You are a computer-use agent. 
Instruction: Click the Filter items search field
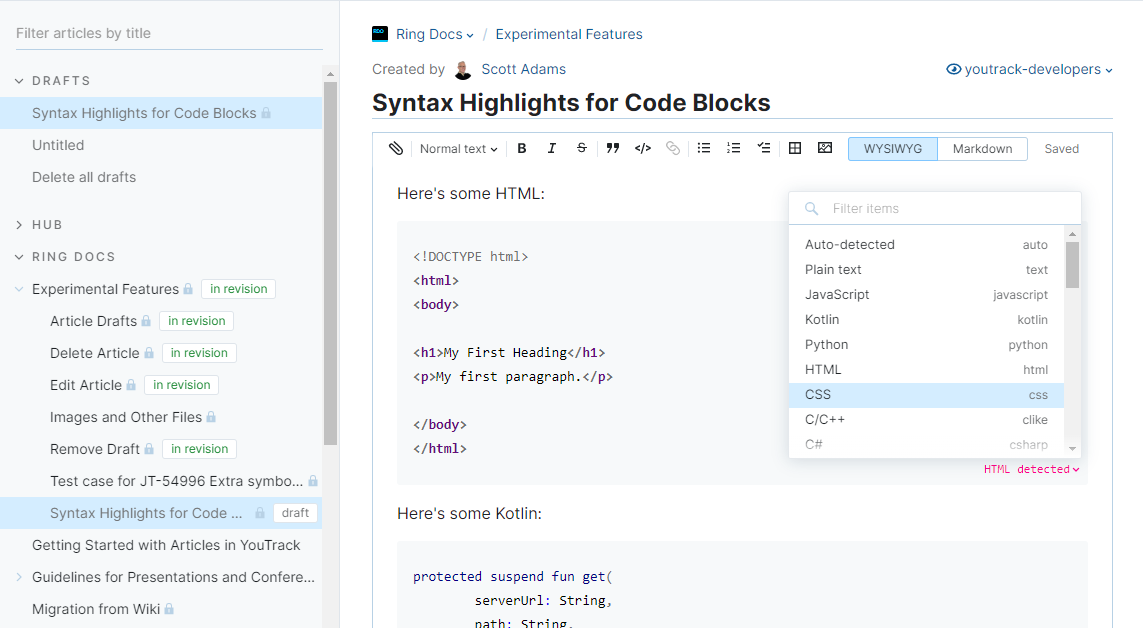point(945,208)
